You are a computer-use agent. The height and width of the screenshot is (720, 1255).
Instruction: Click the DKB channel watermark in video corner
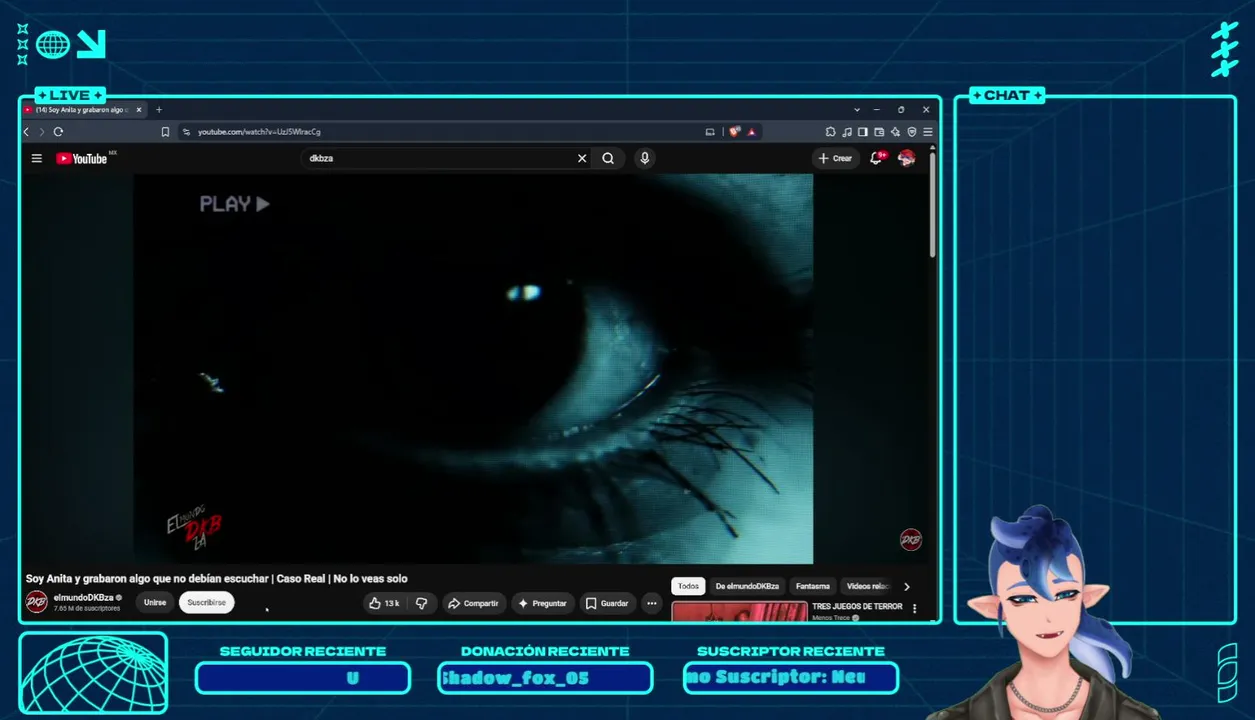911,540
